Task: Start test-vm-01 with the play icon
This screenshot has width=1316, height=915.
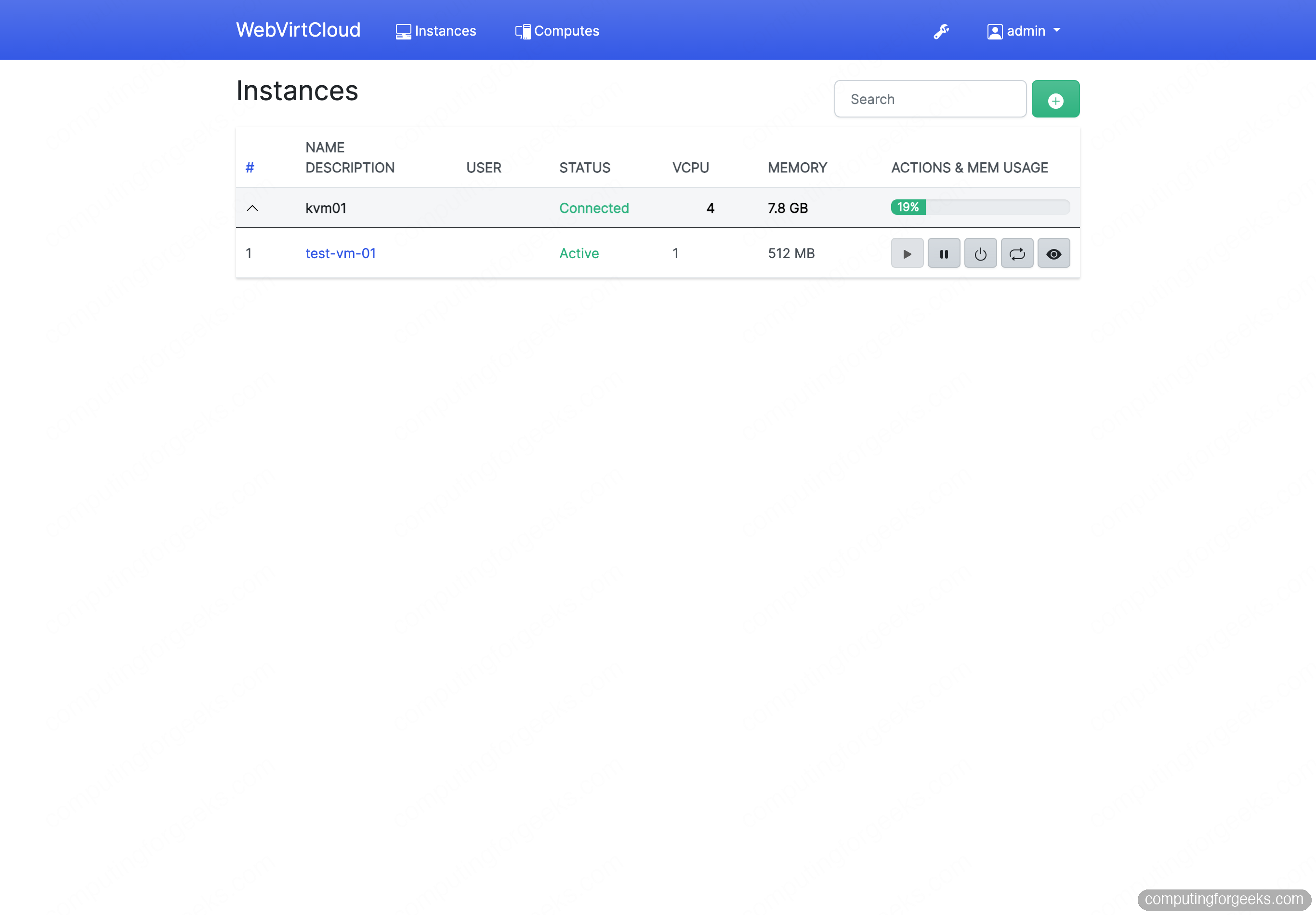Action: pyautogui.click(x=907, y=253)
